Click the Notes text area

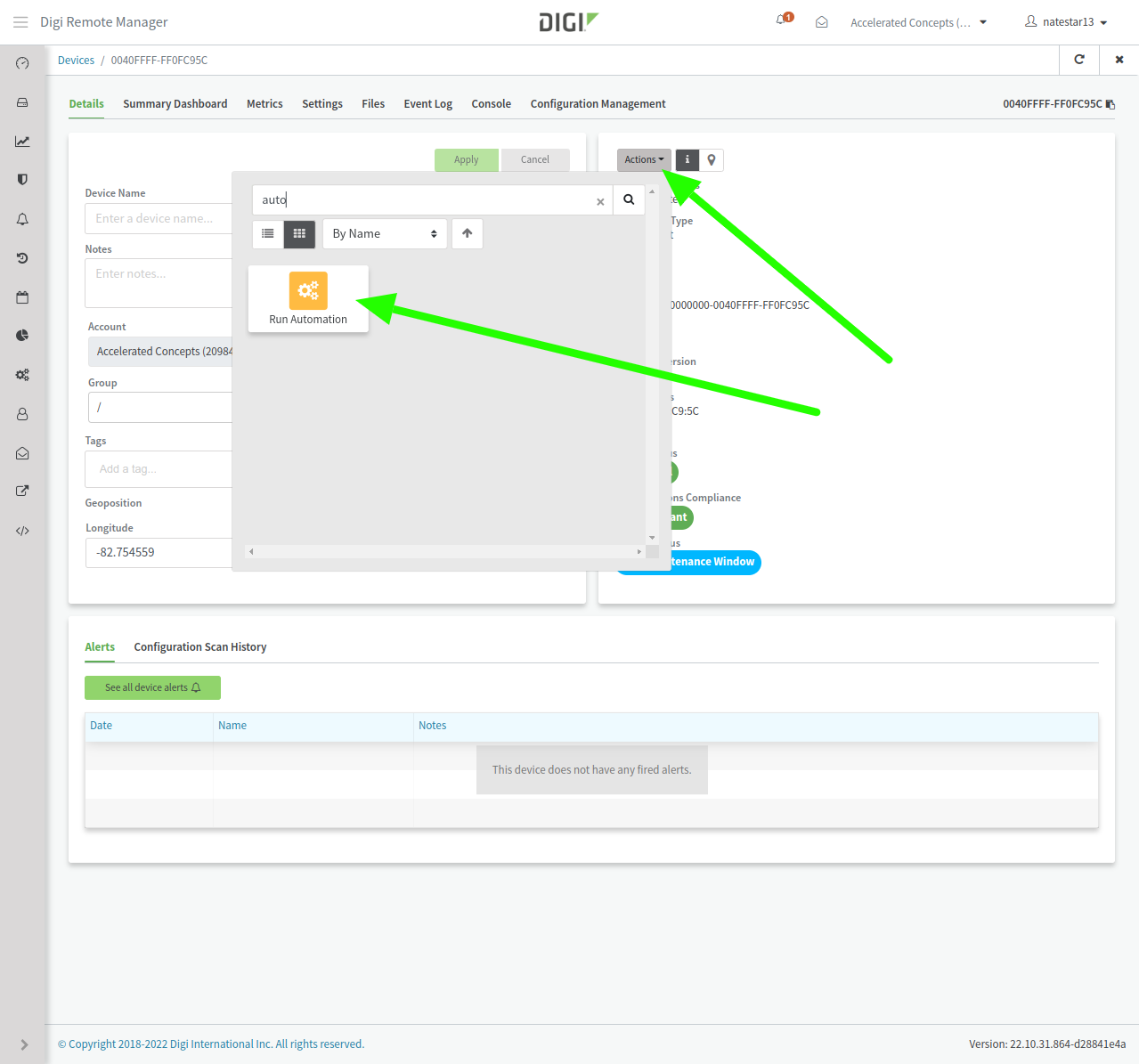pos(159,282)
